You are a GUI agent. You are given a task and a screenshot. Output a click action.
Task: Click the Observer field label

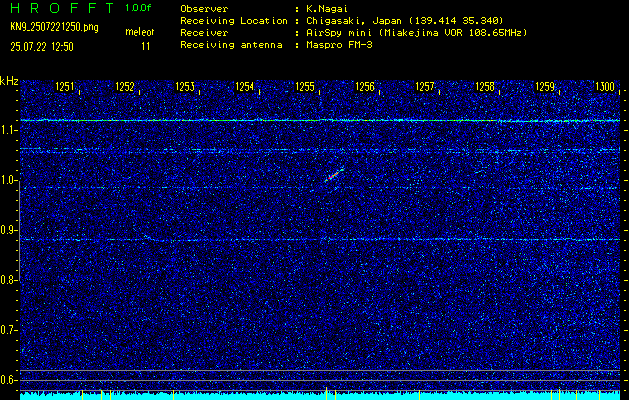tap(204, 8)
